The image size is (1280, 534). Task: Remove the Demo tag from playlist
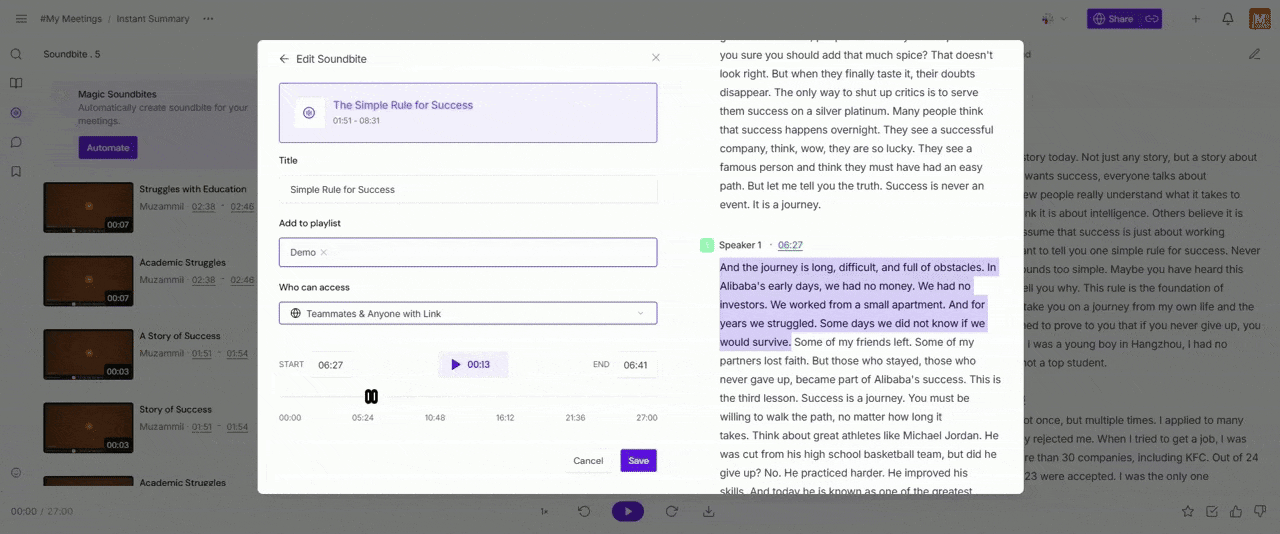[x=323, y=253]
